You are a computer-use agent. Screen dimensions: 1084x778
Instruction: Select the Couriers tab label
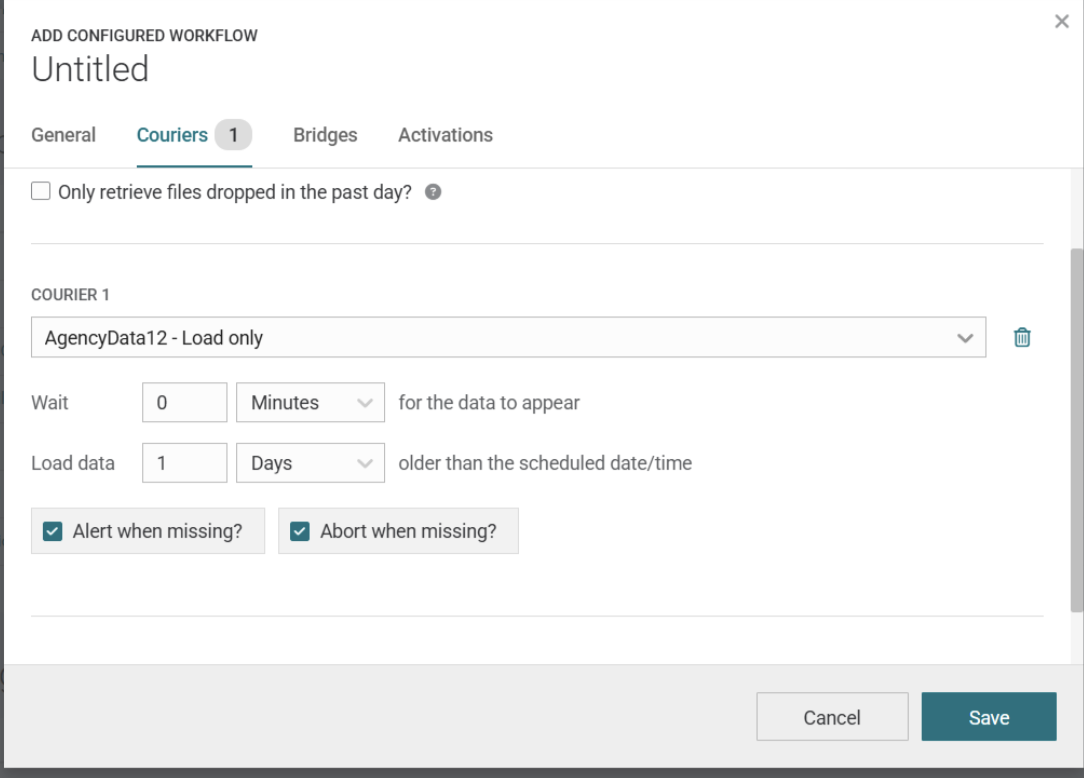tap(172, 135)
